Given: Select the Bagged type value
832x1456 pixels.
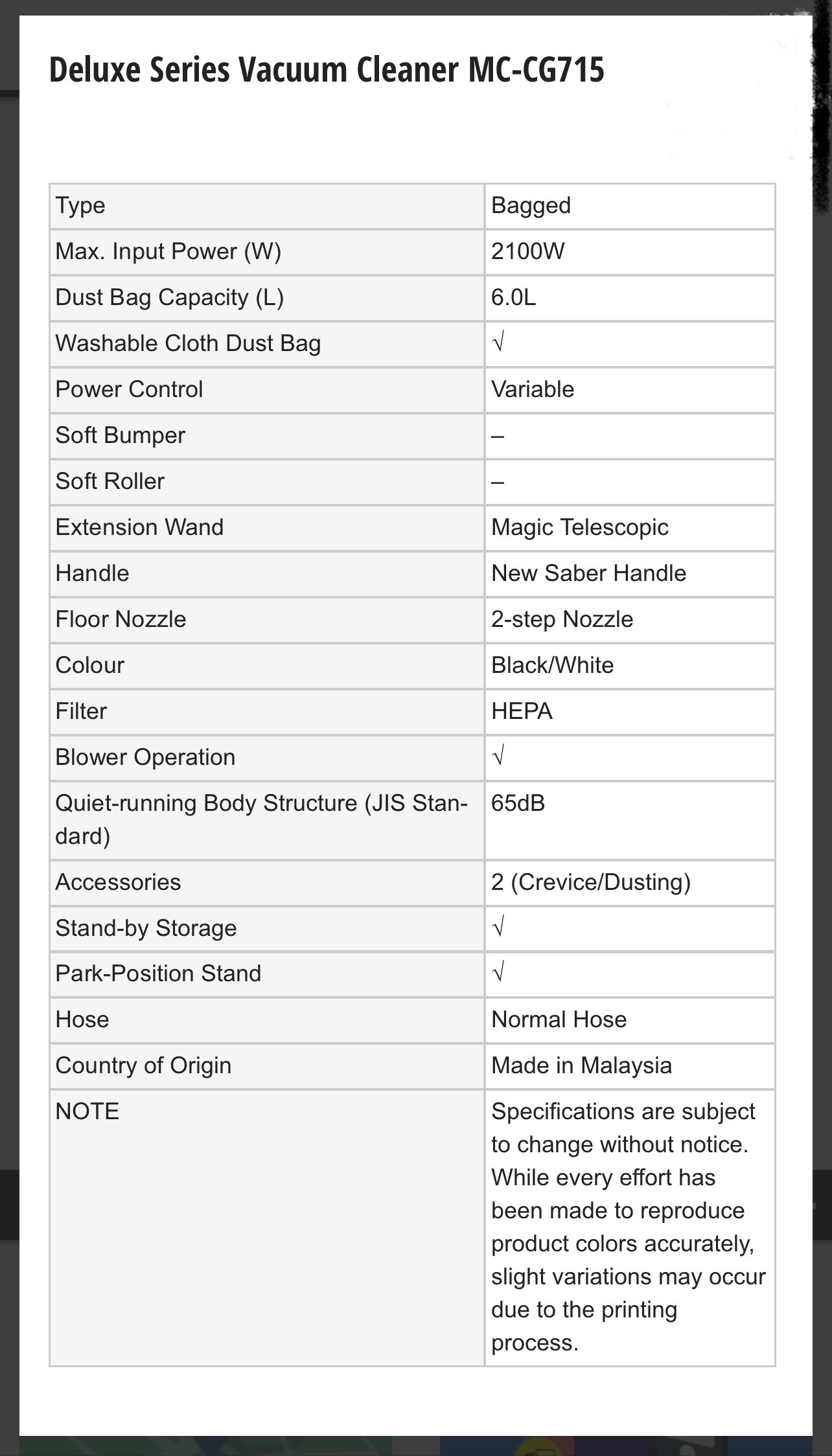Looking at the screenshot, I should click(x=531, y=205).
